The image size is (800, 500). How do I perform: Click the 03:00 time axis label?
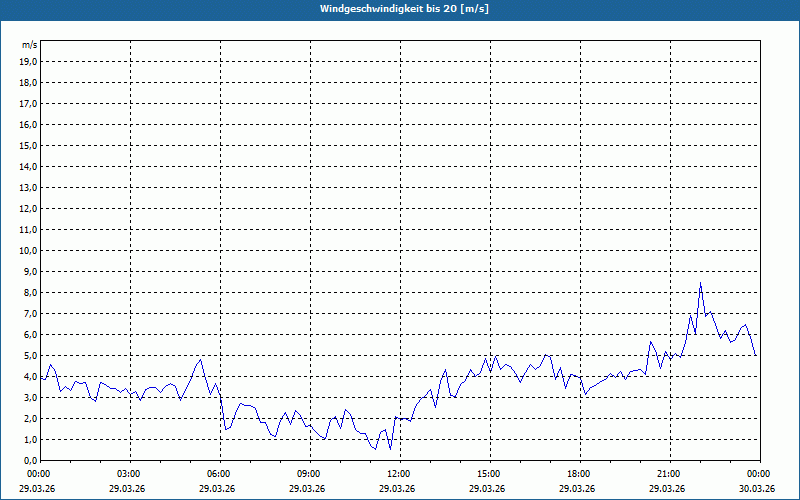pos(129,474)
